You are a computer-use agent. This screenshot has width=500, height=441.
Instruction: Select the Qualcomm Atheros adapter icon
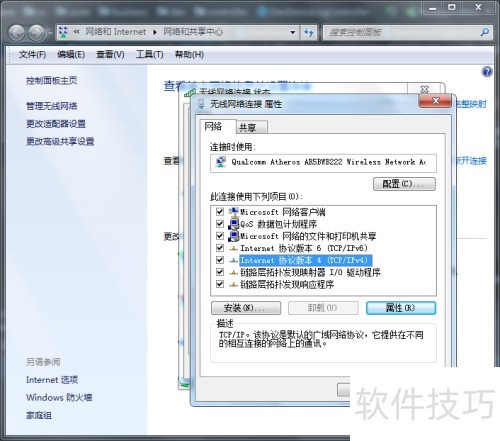pyautogui.click(x=221, y=162)
